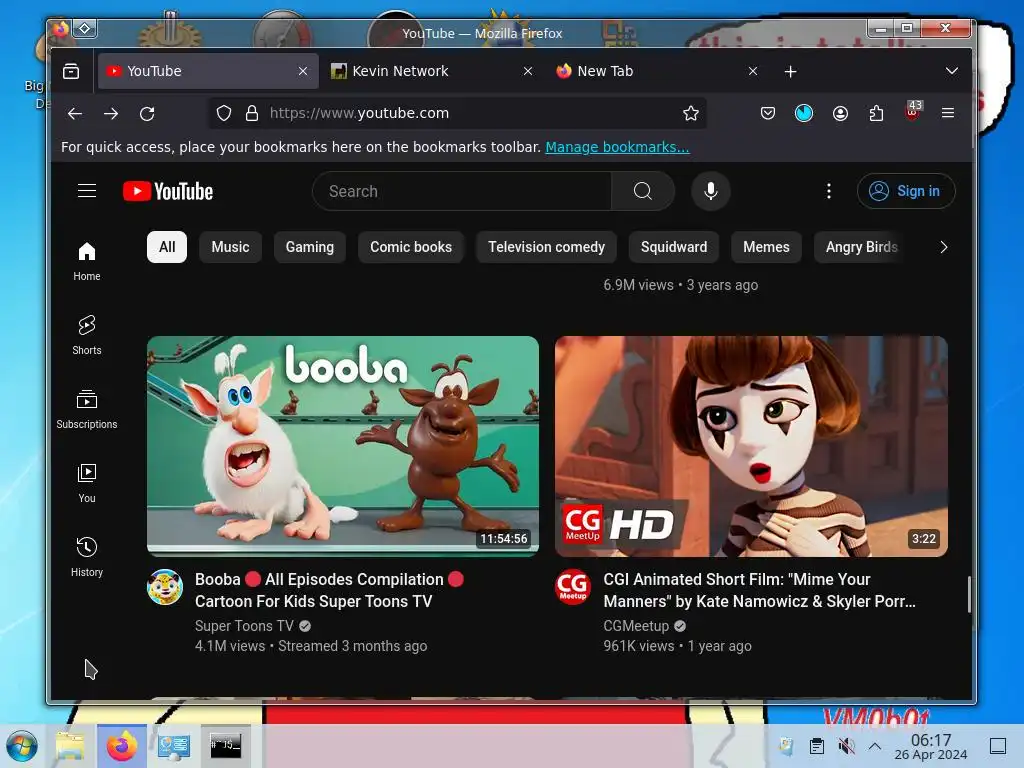Select the Angry Birds chip

click(861, 247)
